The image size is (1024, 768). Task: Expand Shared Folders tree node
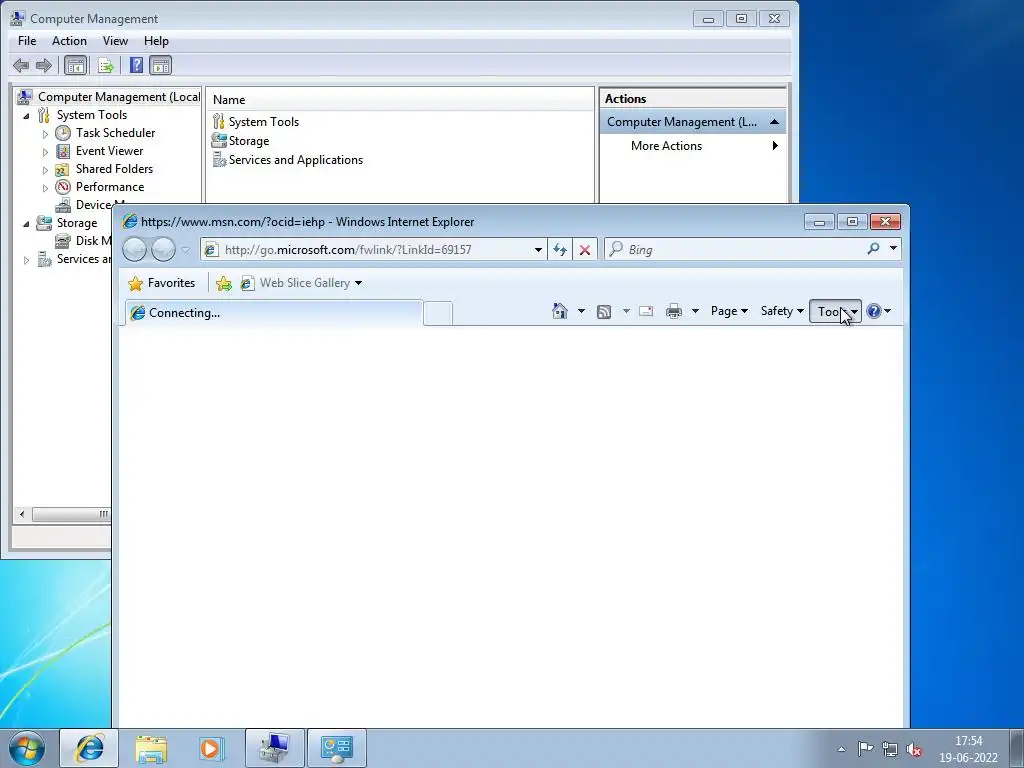point(45,170)
